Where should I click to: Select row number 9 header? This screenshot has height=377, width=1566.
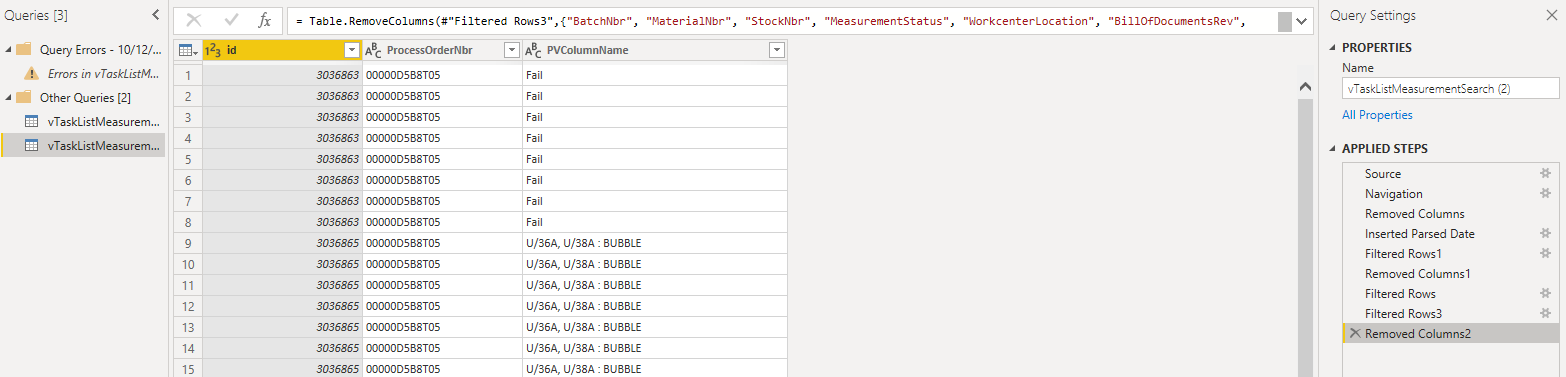[187, 242]
